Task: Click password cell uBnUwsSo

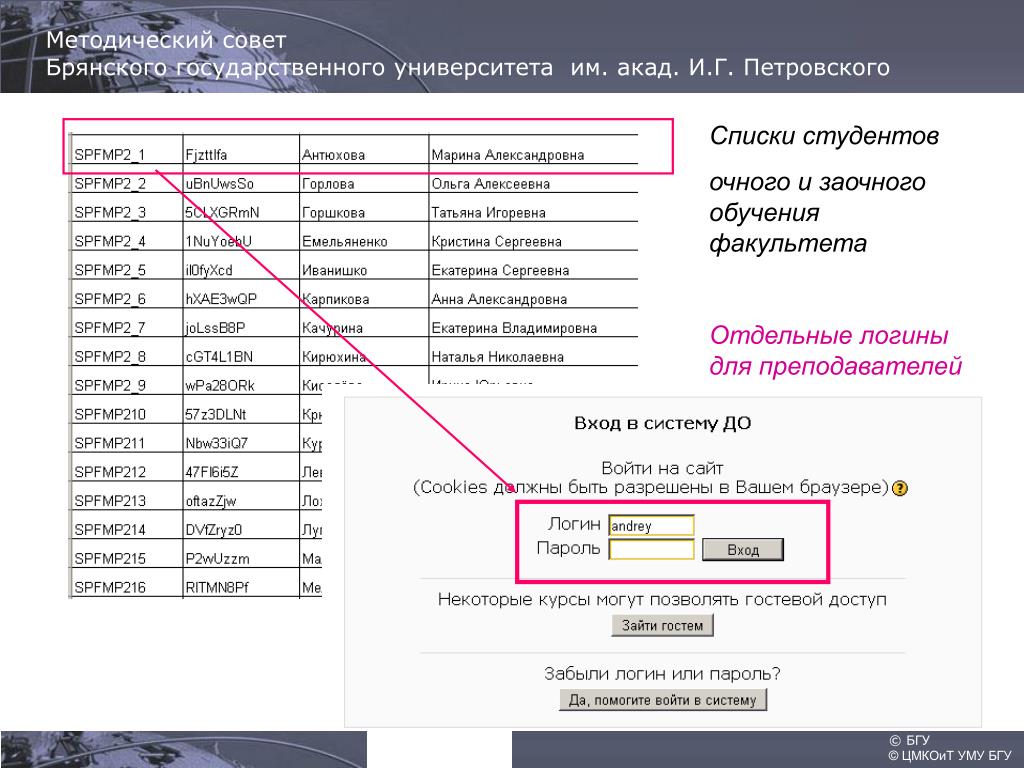Action: tap(240, 178)
